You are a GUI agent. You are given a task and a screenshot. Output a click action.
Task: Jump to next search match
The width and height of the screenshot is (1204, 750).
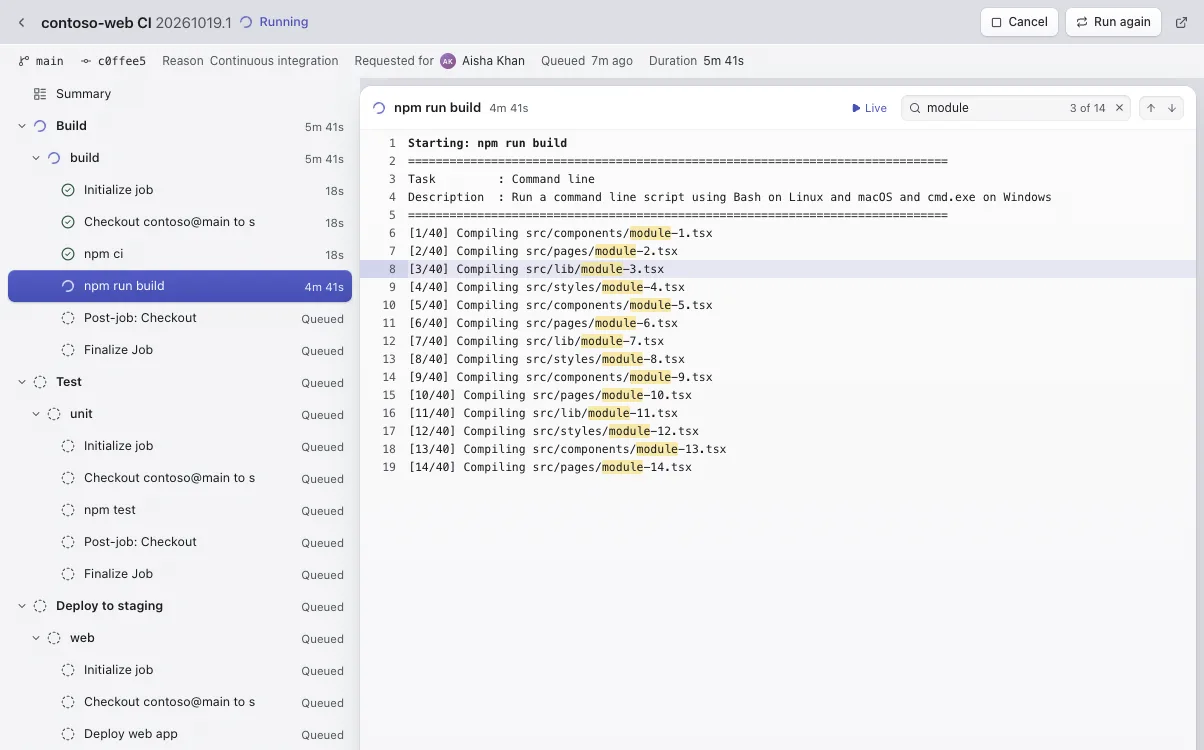point(1172,108)
